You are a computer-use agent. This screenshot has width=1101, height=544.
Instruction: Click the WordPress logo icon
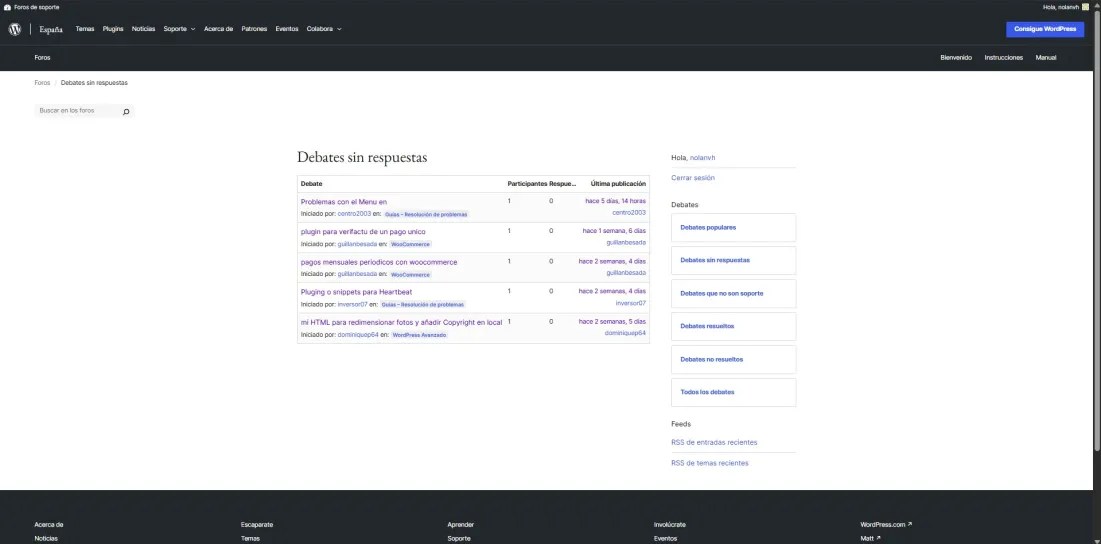click(x=15, y=29)
